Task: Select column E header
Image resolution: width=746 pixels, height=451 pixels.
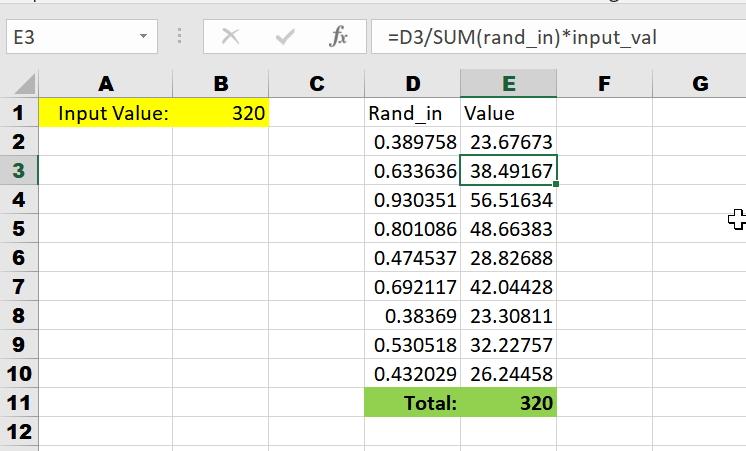Action: (509, 84)
